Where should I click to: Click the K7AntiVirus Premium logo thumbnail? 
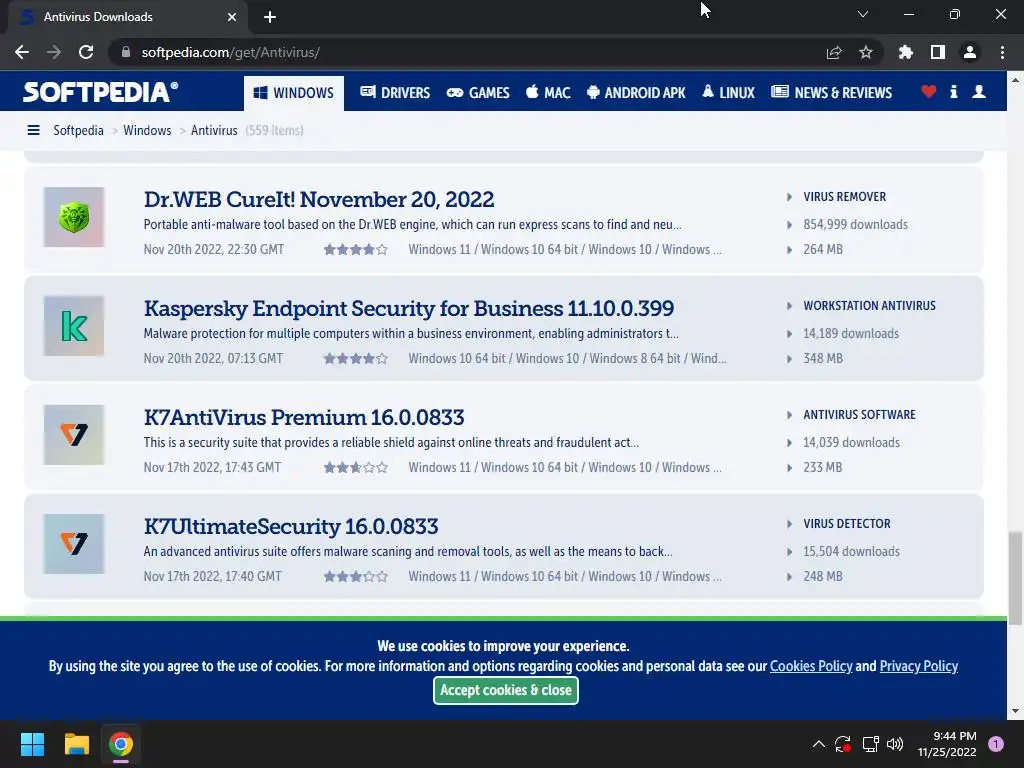(x=74, y=435)
